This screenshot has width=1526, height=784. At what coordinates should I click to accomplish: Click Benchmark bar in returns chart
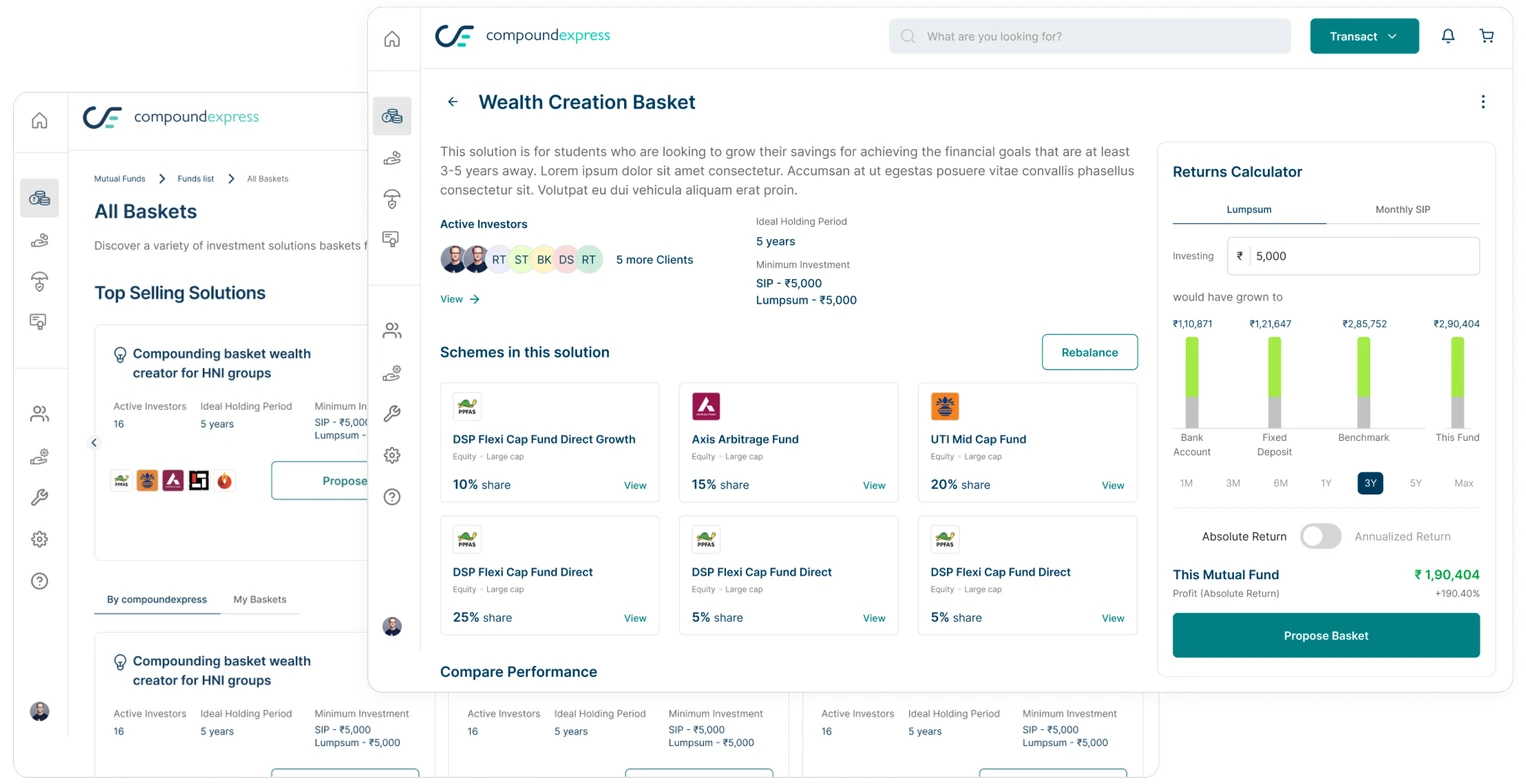point(1364,383)
